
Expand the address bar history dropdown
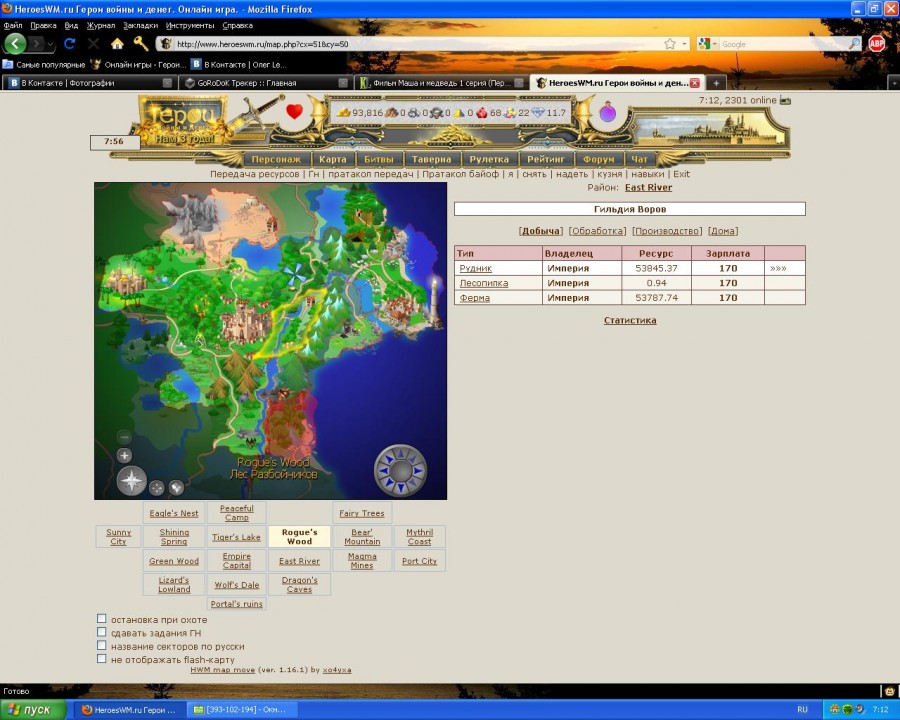pyautogui.click(x=684, y=44)
